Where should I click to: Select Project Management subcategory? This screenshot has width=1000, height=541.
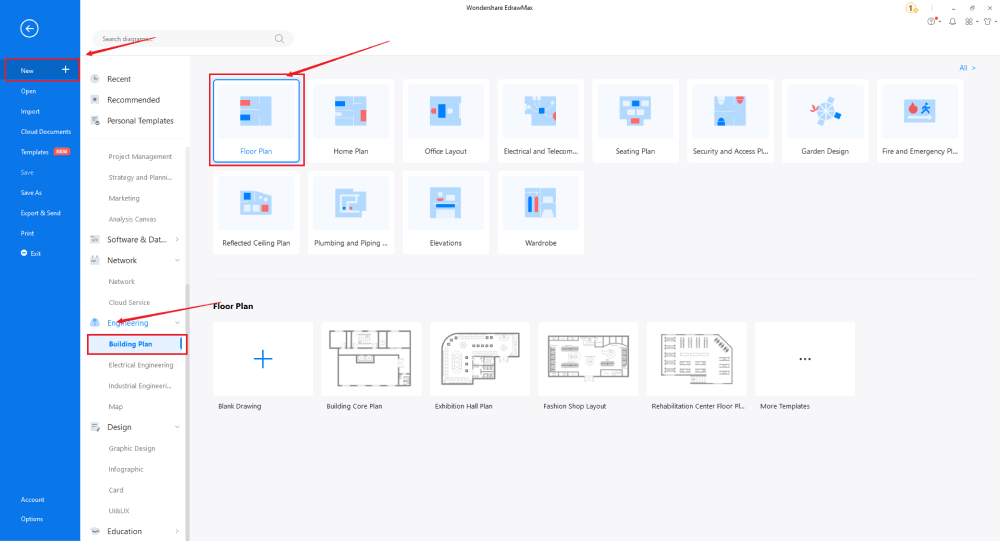[140, 156]
